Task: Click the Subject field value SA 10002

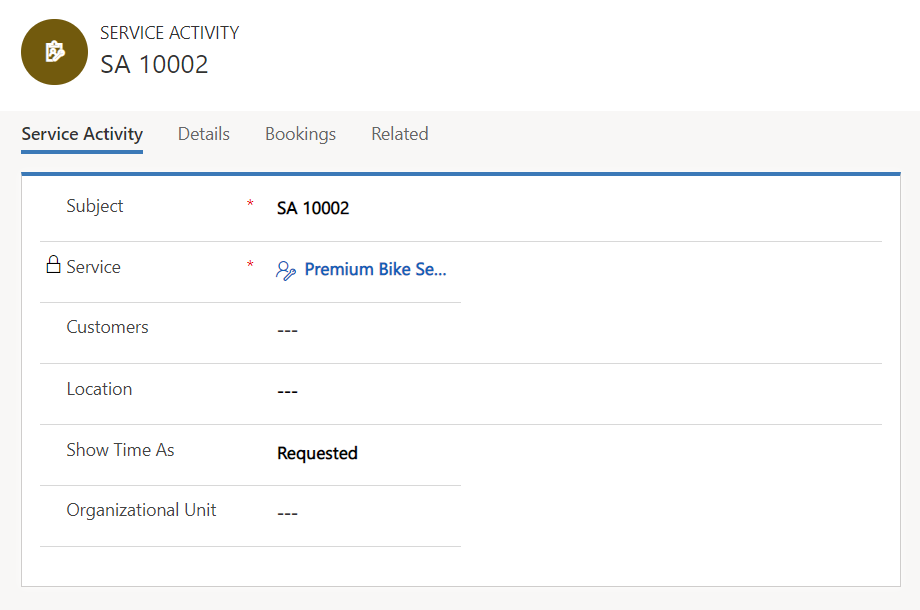Action: (x=313, y=208)
